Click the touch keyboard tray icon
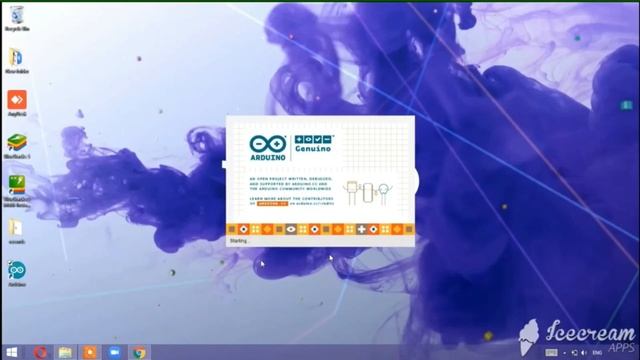640x360 pixels. [x=551, y=353]
